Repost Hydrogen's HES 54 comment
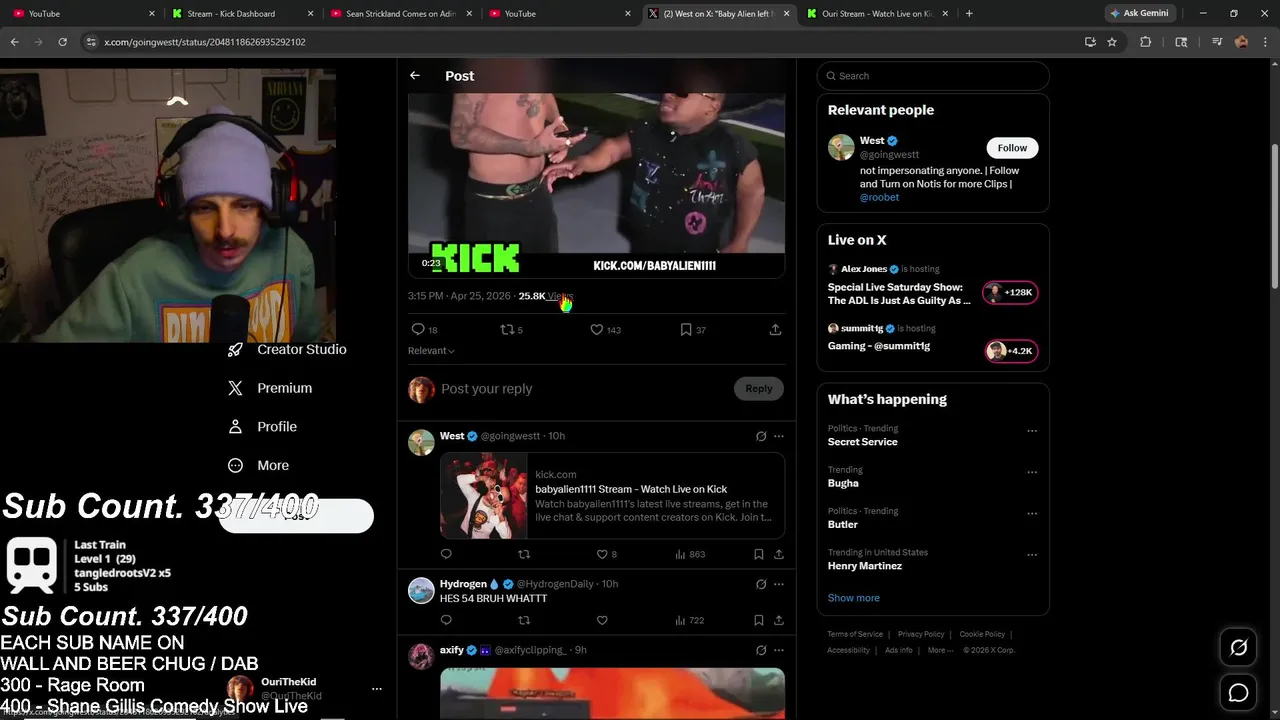This screenshot has height=720, width=1280. (524, 620)
